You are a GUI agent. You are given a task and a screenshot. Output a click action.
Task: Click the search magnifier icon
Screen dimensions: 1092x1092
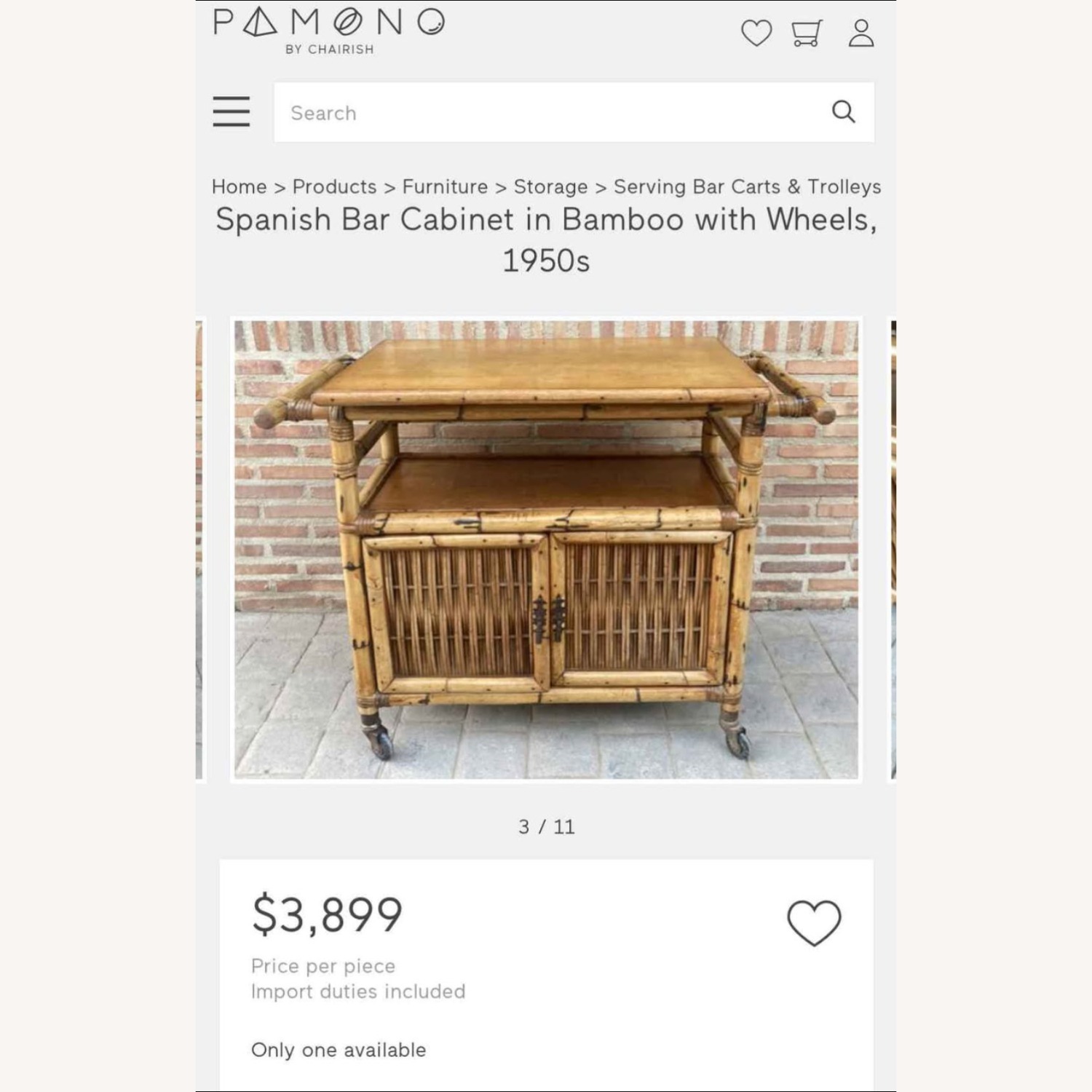(842, 113)
